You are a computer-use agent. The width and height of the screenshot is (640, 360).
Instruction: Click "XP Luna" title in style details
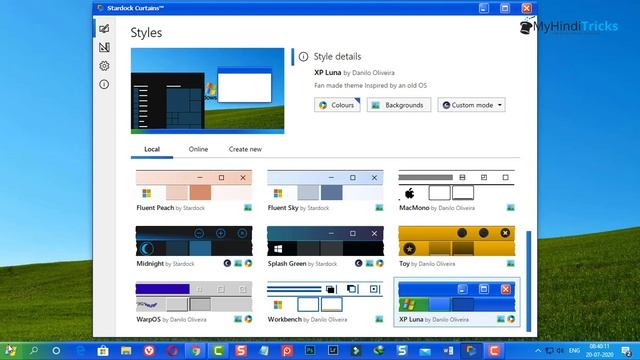click(x=328, y=73)
